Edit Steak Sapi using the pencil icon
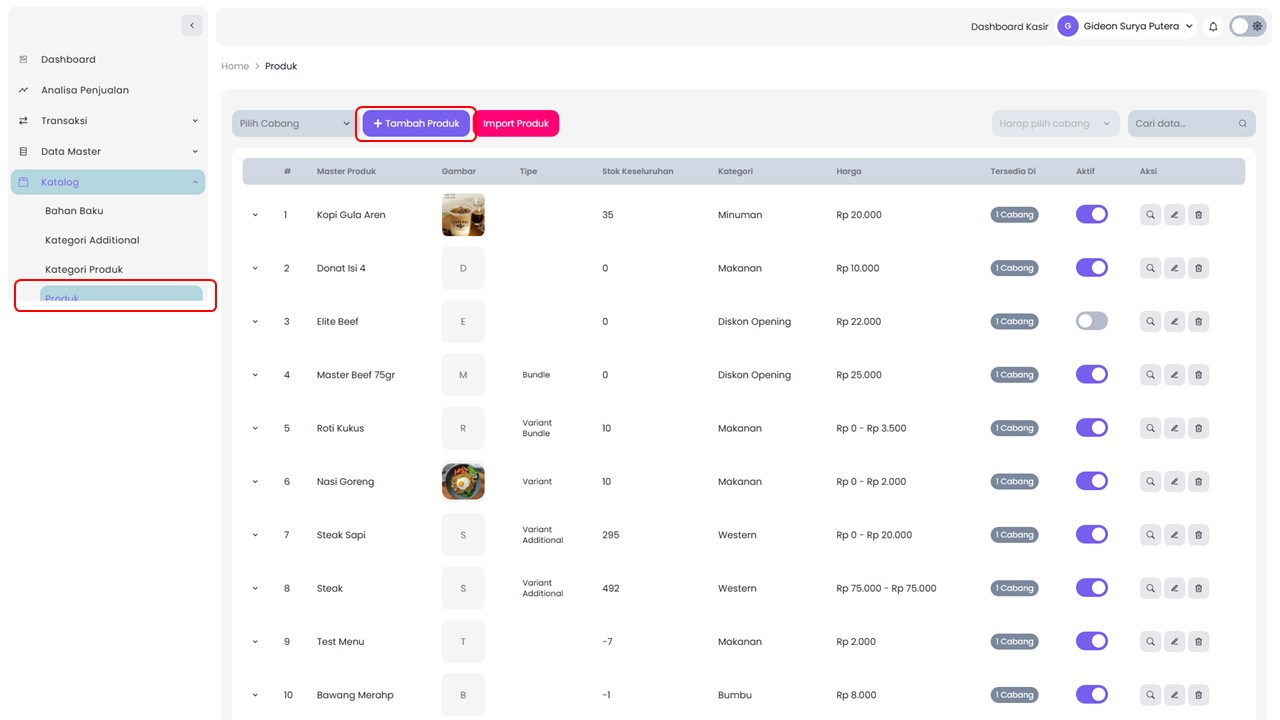This screenshot has height=720, width=1280. pos(1174,535)
